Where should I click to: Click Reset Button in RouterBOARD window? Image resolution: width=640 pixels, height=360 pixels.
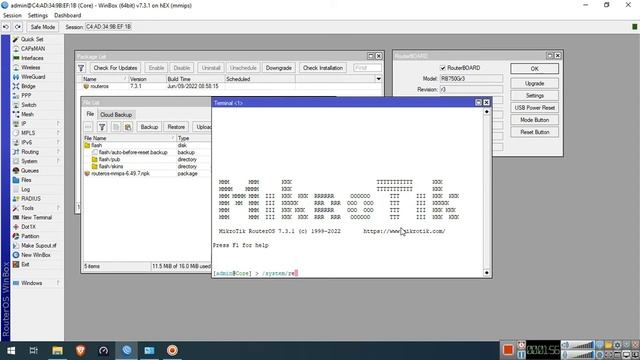(x=534, y=132)
